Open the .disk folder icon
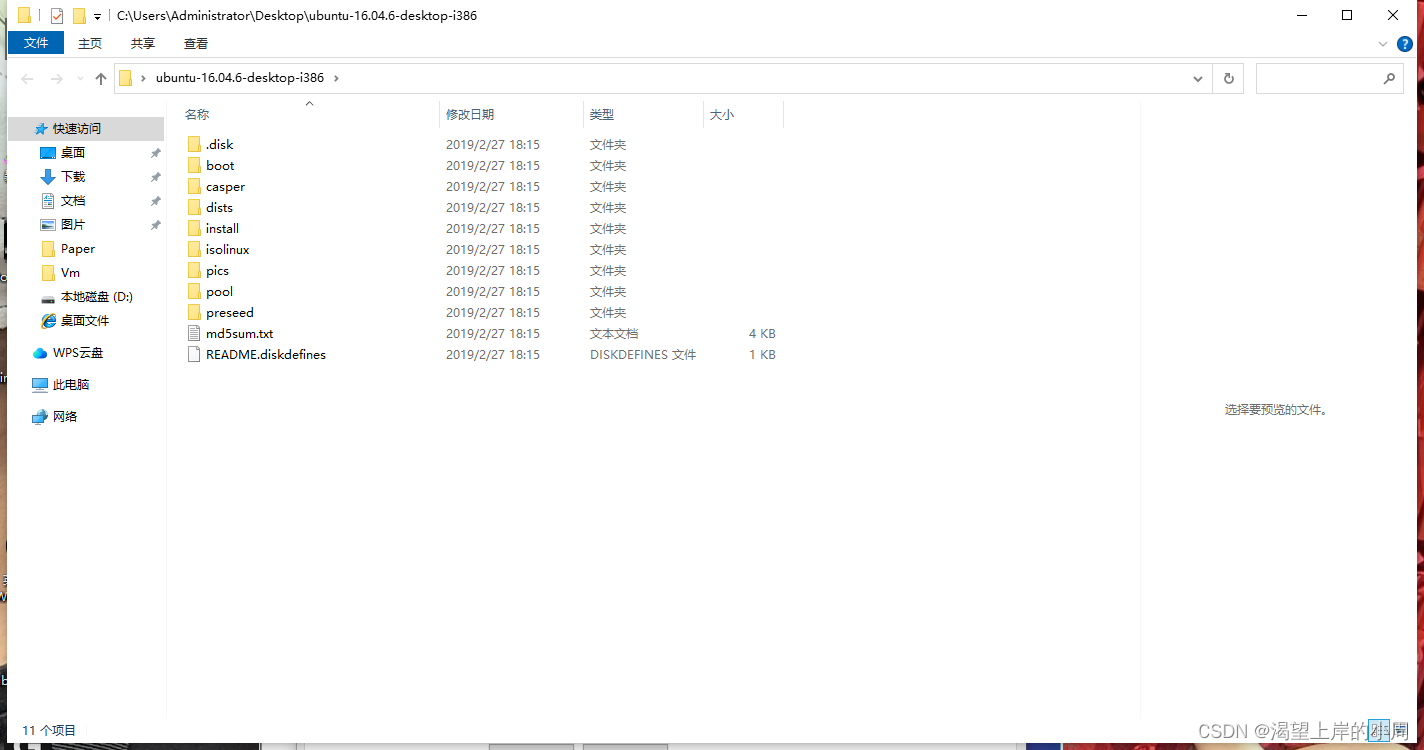The image size is (1424, 750). click(194, 144)
